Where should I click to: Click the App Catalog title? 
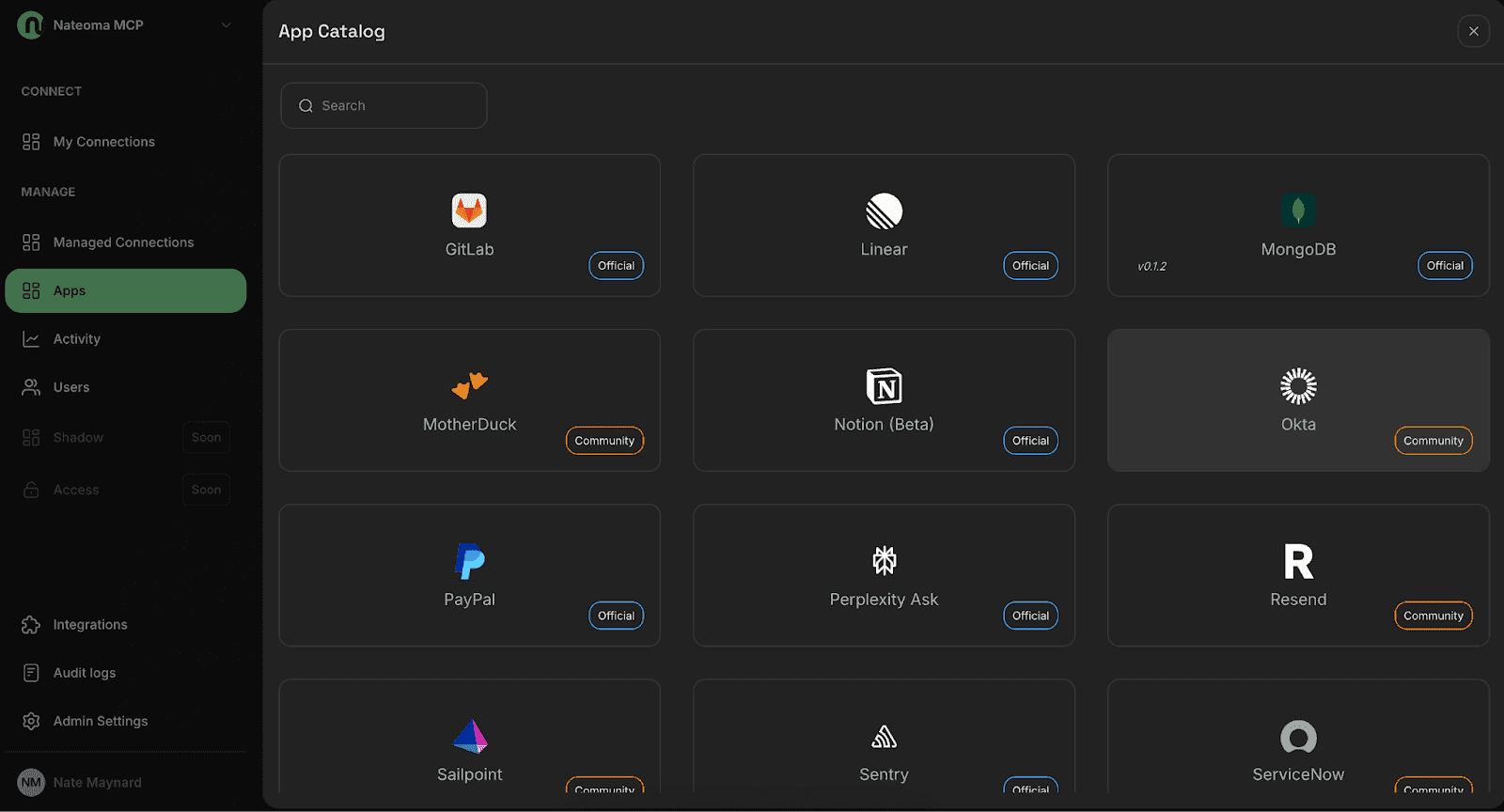pos(332,31)
